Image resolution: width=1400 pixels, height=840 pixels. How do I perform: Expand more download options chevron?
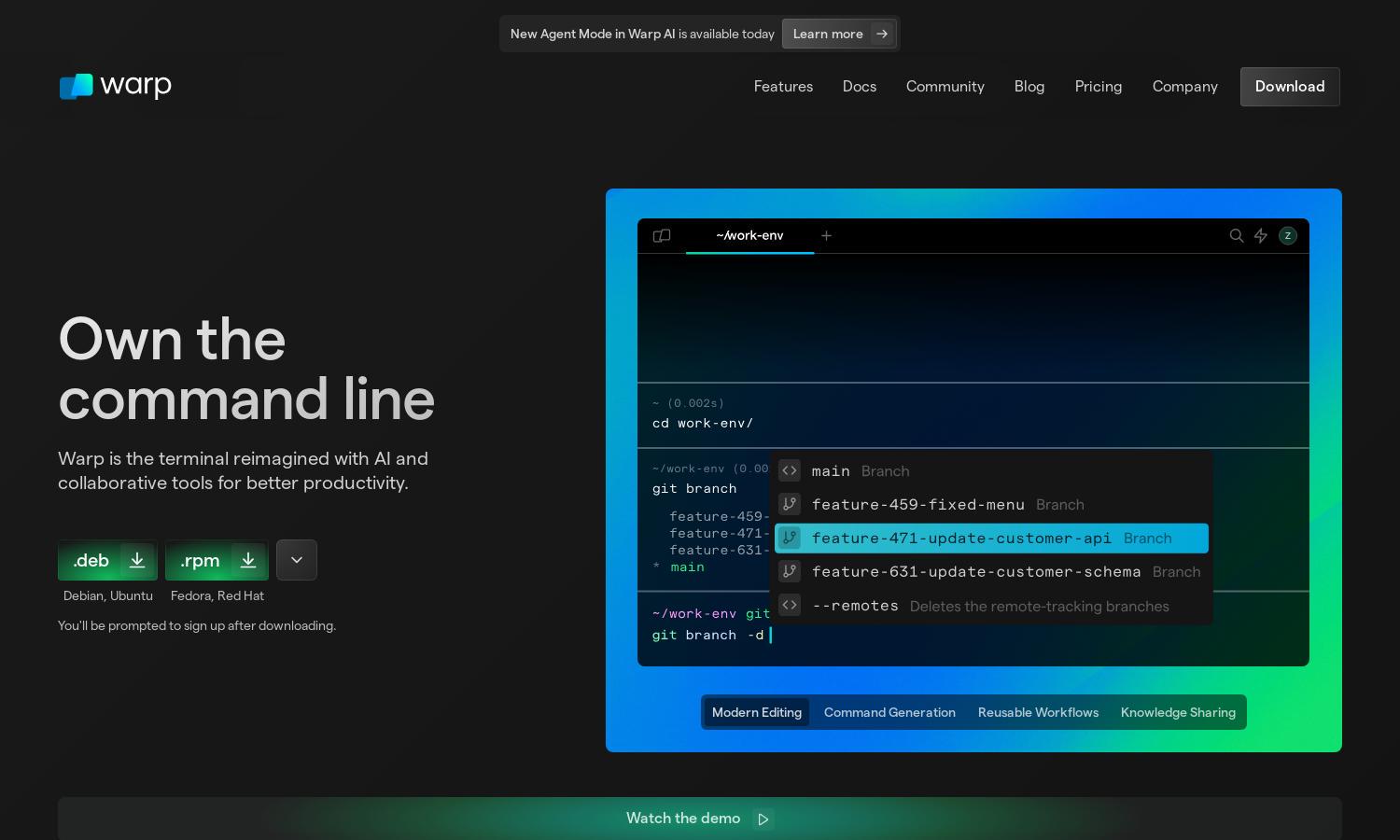pyautogui.click(x=297, y=560)
